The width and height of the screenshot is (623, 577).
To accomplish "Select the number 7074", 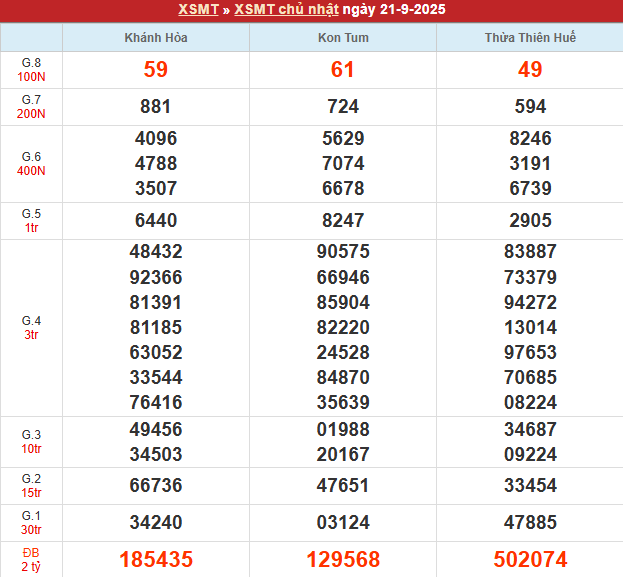I will tap(343, 164).
